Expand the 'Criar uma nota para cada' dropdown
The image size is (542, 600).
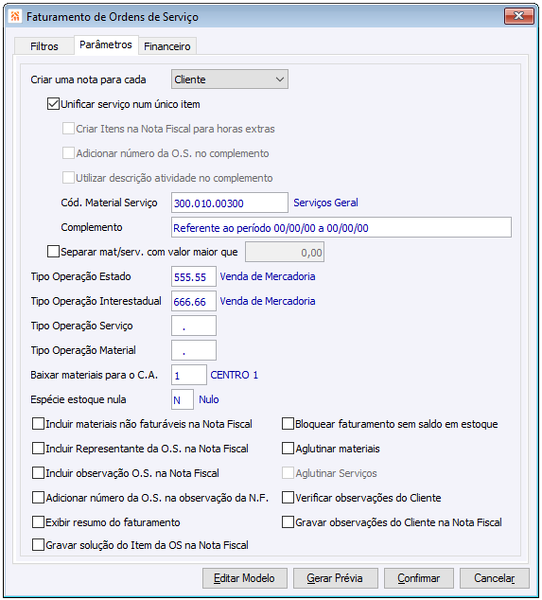[x=230, y=79]
